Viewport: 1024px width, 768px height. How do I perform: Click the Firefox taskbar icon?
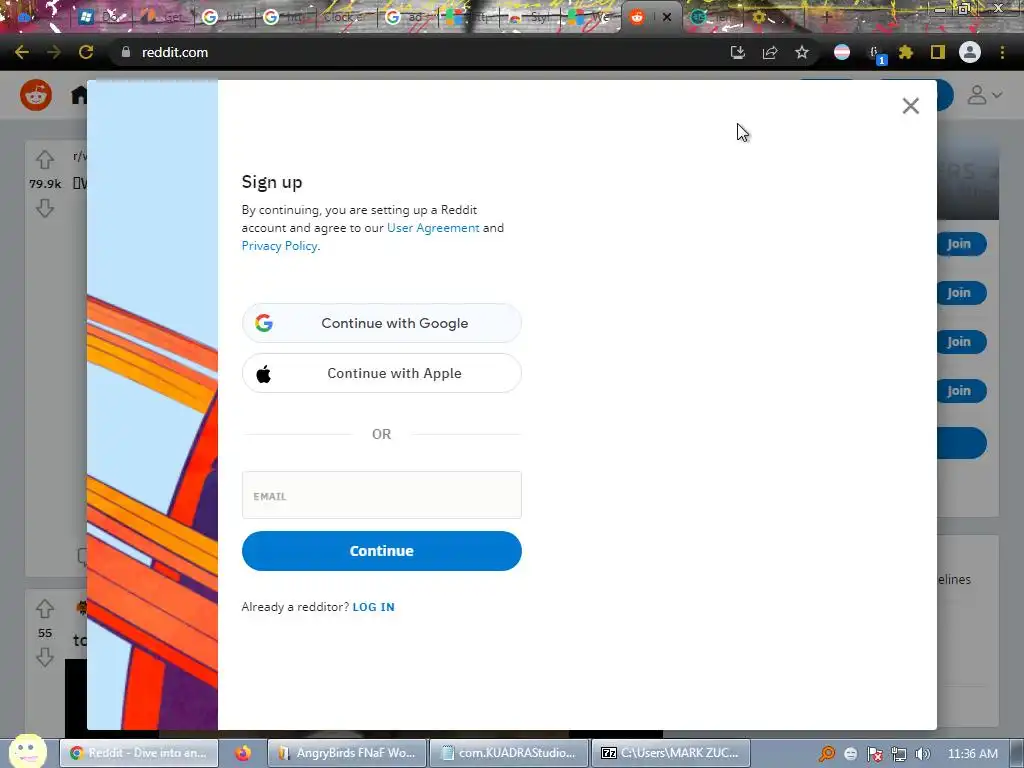[x=243, y=753]
